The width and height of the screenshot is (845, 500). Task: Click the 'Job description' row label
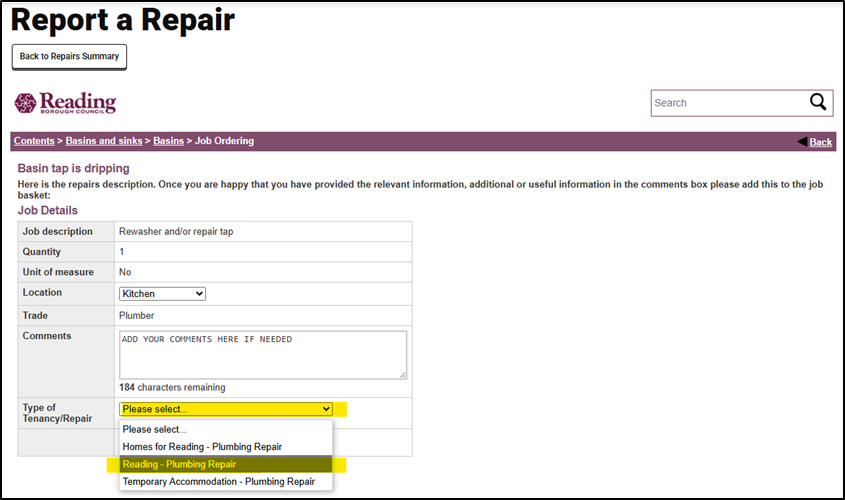coord(57,231)
